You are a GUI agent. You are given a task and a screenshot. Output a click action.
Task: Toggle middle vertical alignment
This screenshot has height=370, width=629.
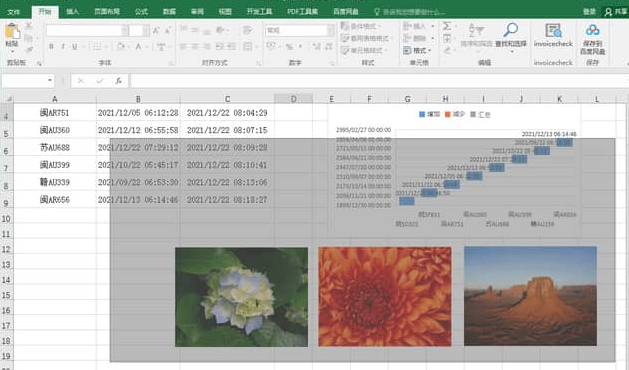coord(195,30)
